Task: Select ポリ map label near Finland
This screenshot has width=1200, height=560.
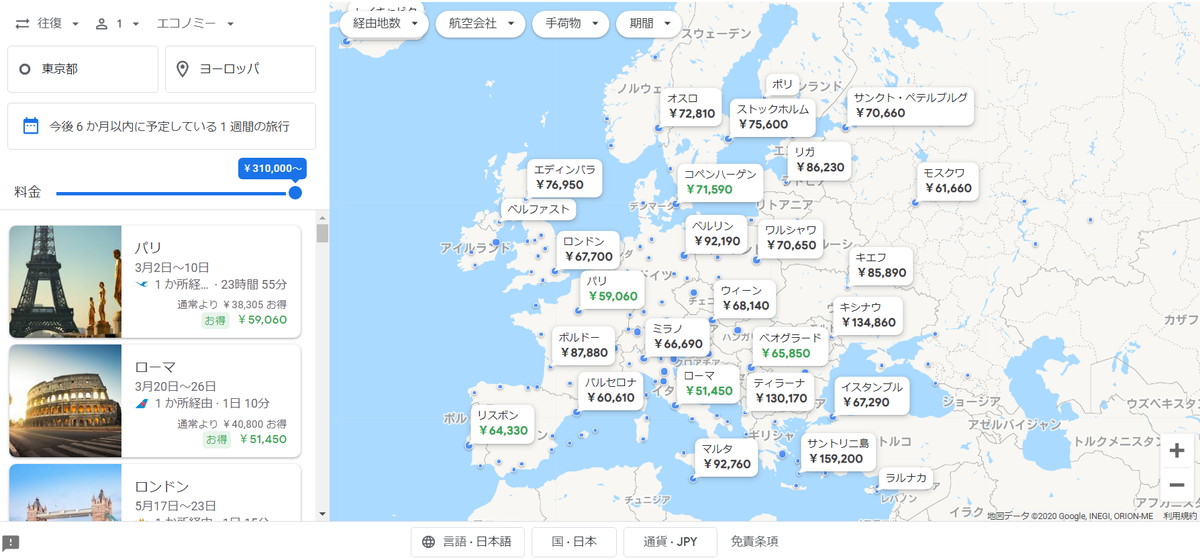Action: [x=781, y=84]
